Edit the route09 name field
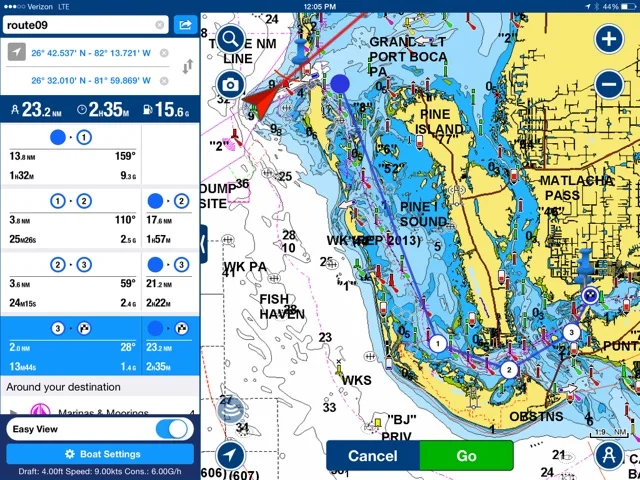The height and width of the screenshot is (480, 640). click(85, 25)
